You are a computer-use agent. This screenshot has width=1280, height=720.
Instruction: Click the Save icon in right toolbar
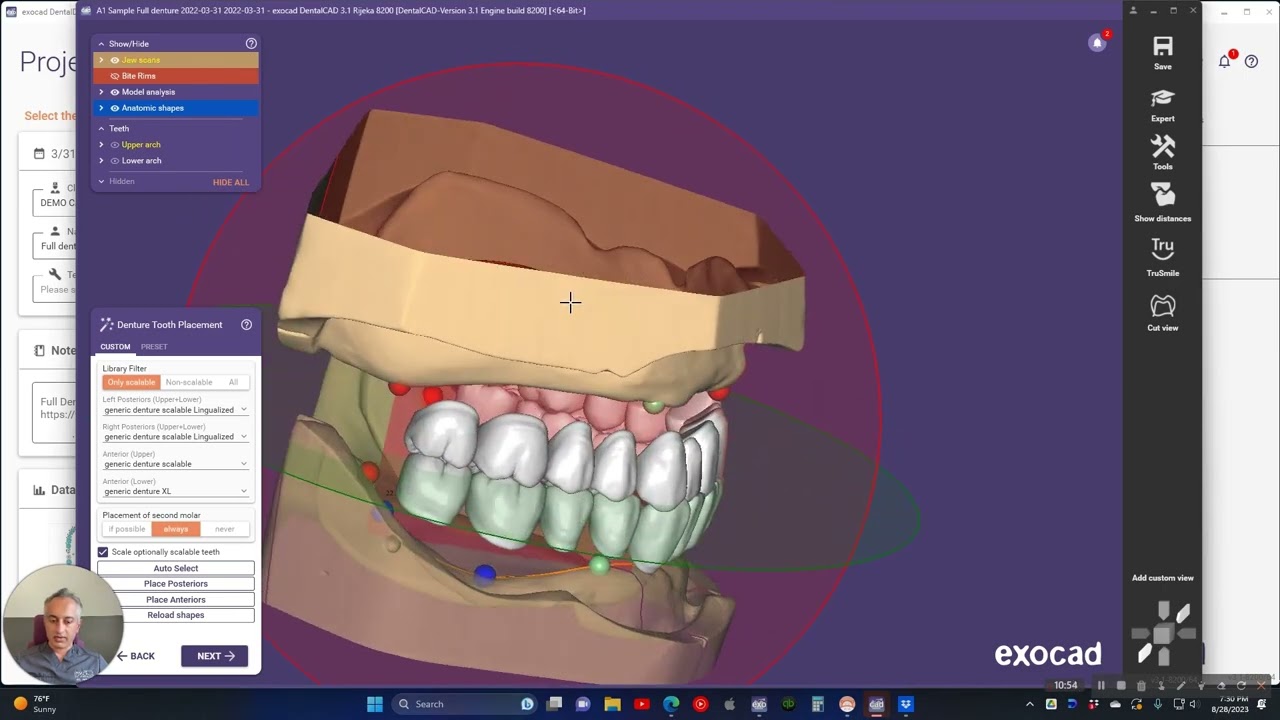click(x=1162, y=47)
